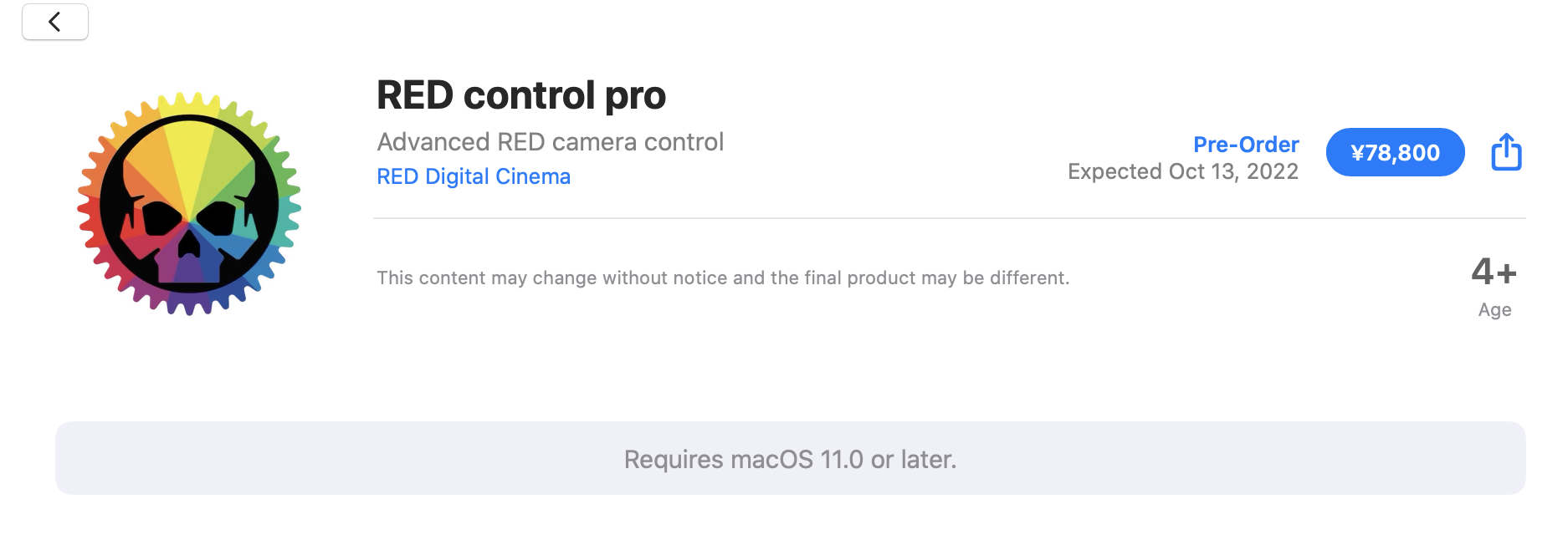
Task: Click the content may change disclaimer text
Action: pyautogui.click(x=723, y=278)
